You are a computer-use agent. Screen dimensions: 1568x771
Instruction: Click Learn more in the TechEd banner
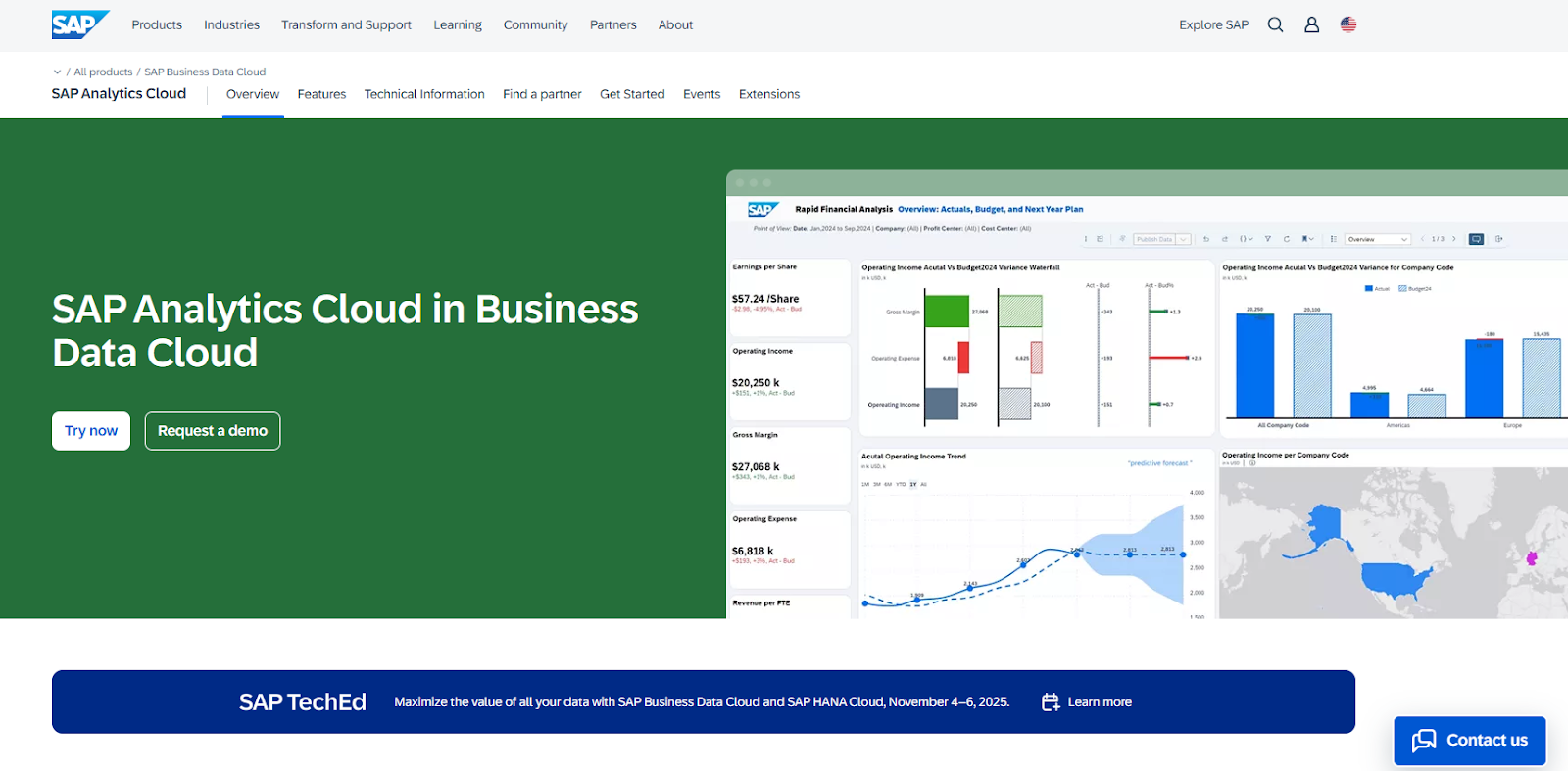point(1100,701)
